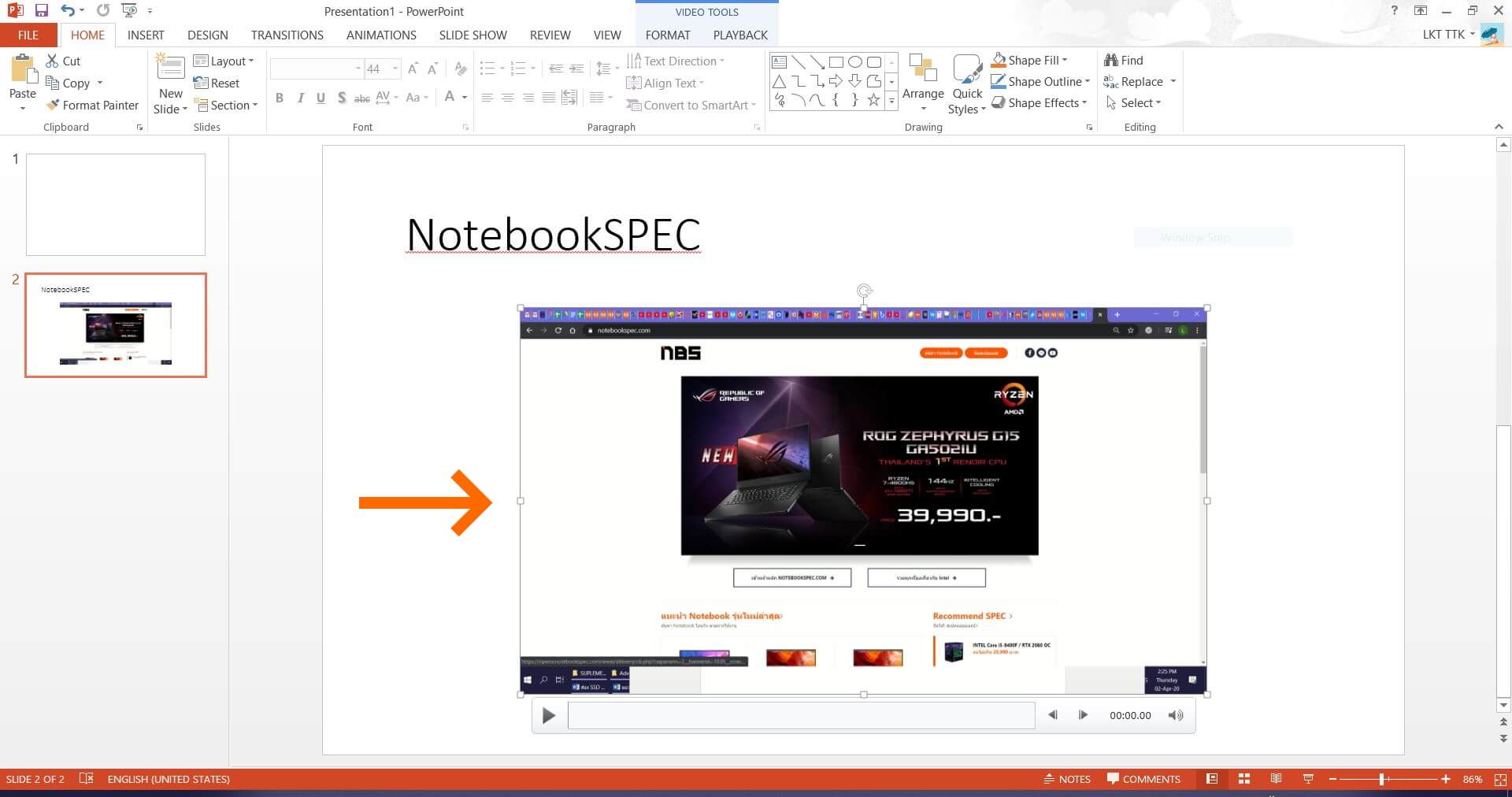The image size is (1512, 797).
Task: Move video forward icon
Action: [x=1083, y=715]
